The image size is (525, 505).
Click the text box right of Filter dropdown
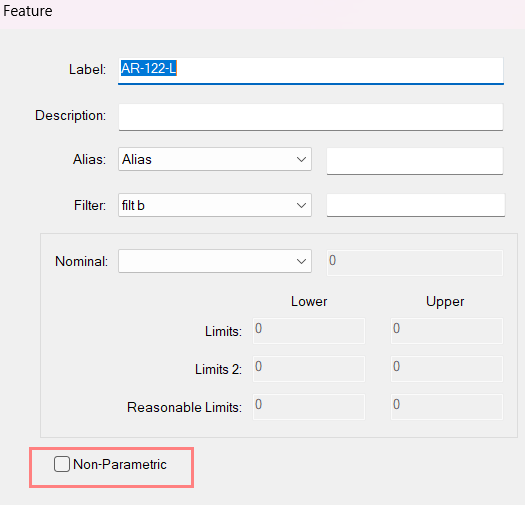coord(416,205)
